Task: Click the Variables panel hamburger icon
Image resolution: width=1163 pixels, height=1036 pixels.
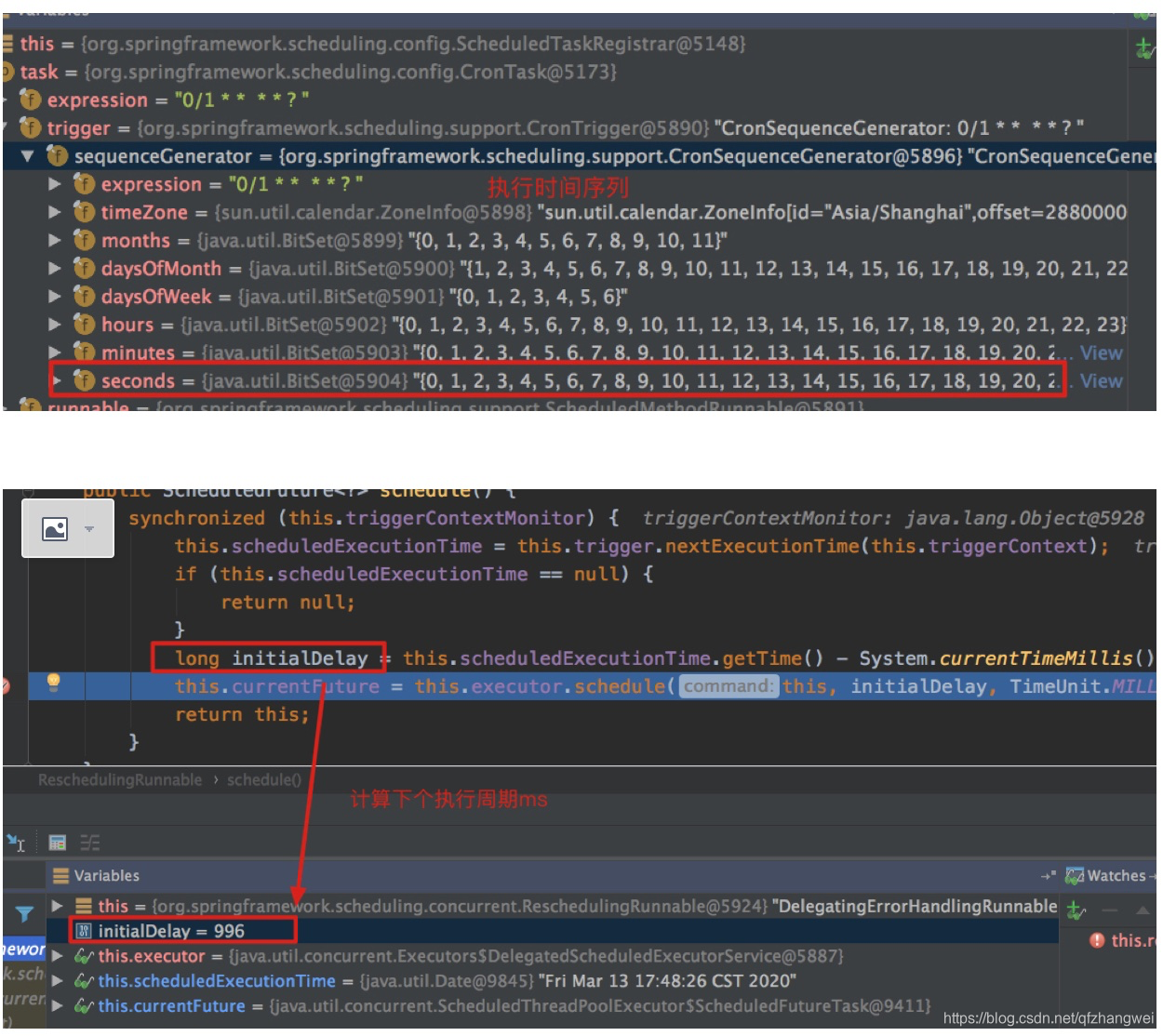Action: (61, 874)
